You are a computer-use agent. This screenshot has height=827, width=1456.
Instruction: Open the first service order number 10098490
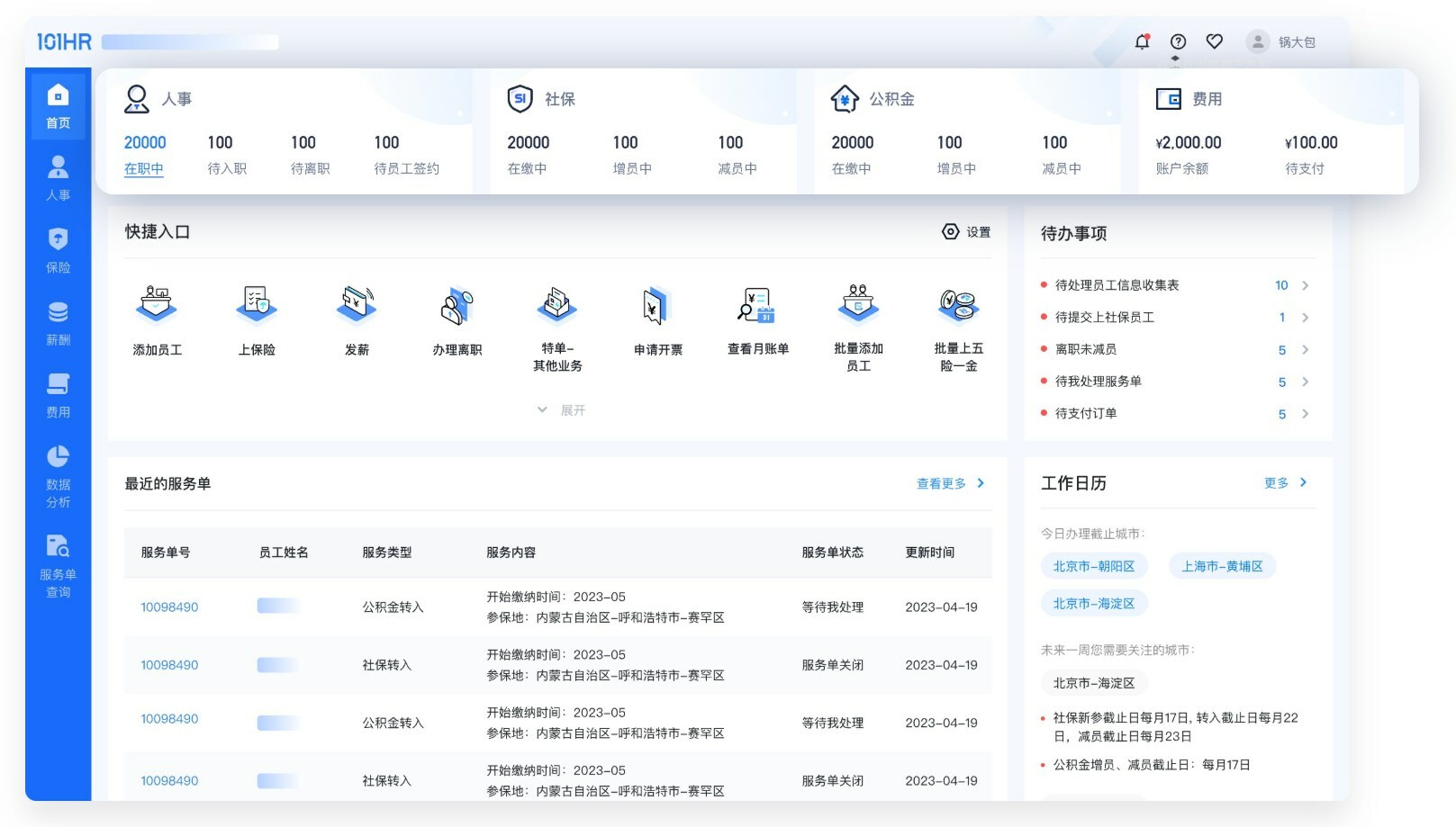point(169,607)
